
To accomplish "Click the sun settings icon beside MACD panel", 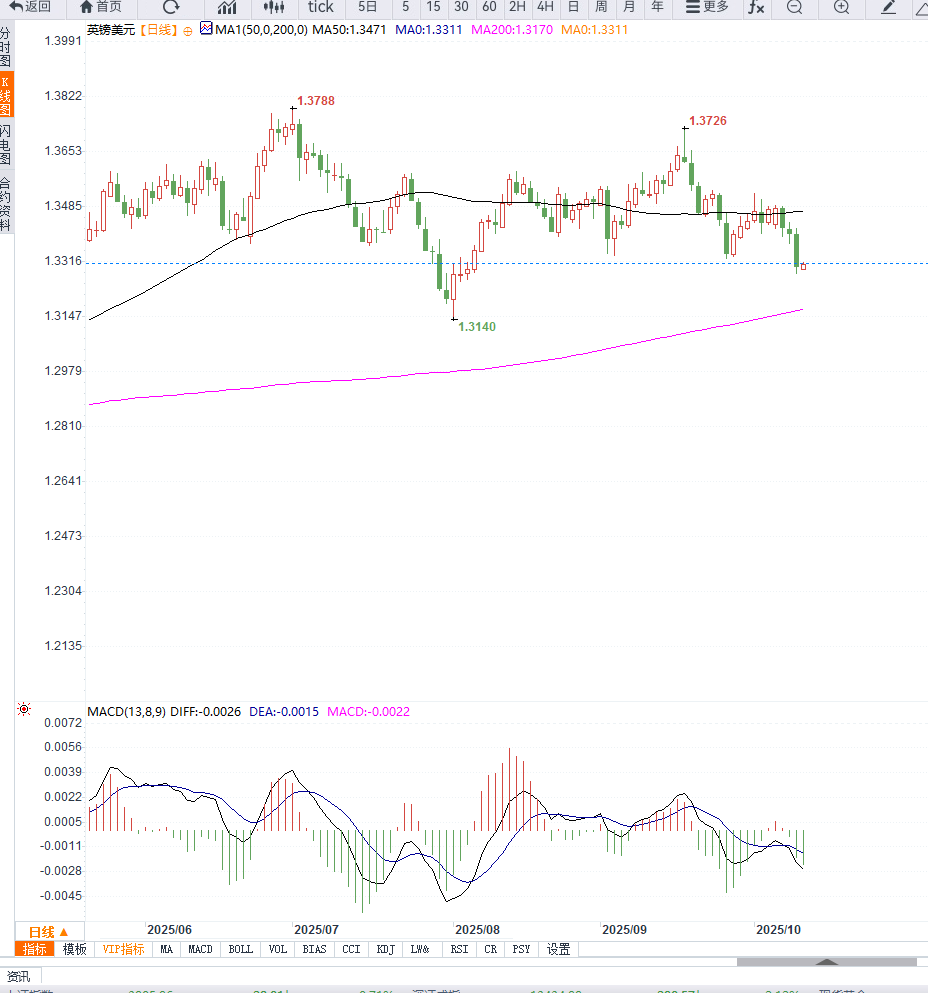I will tap(24, 709).
